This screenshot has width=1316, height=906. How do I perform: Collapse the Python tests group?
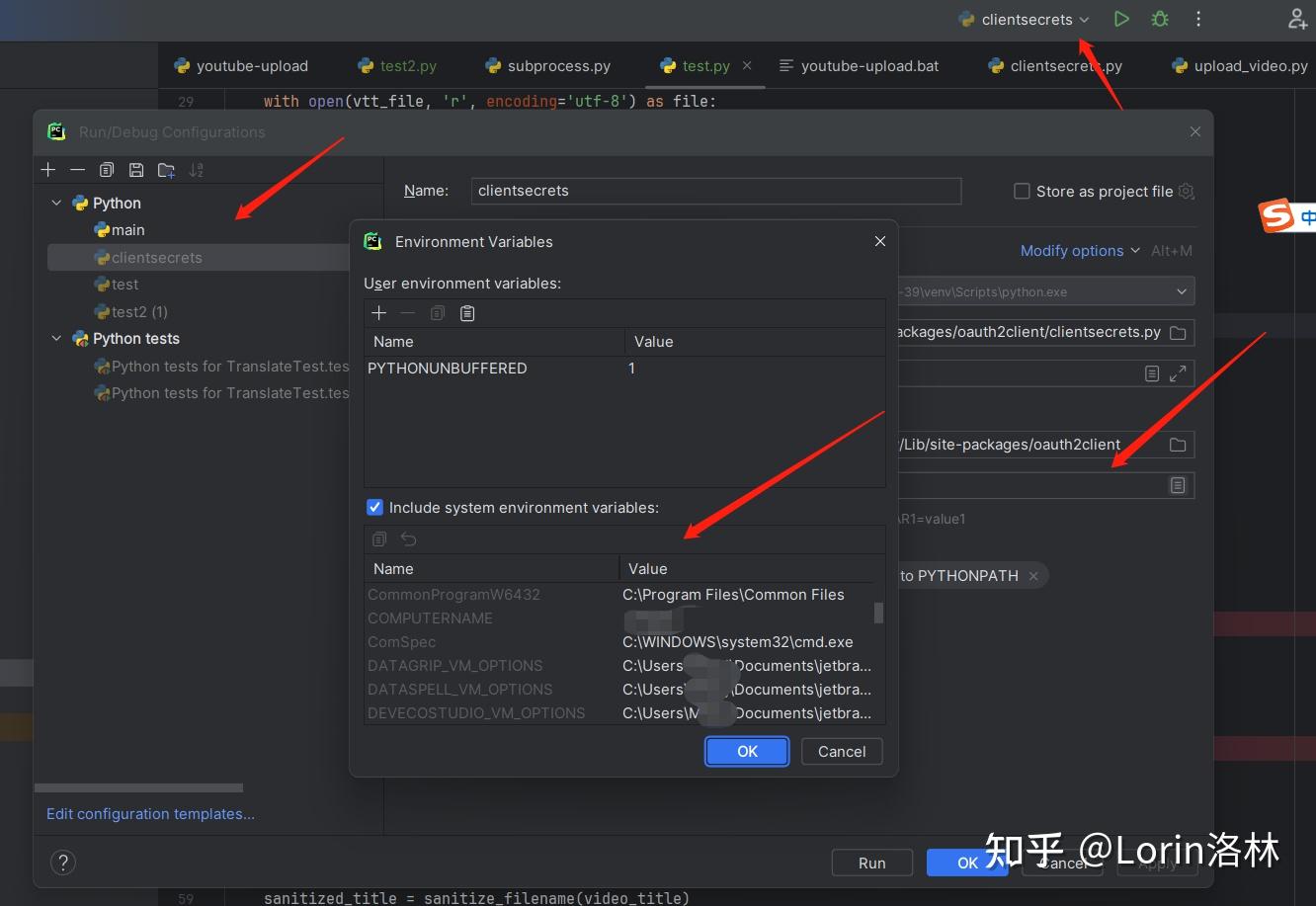[56, 339]
